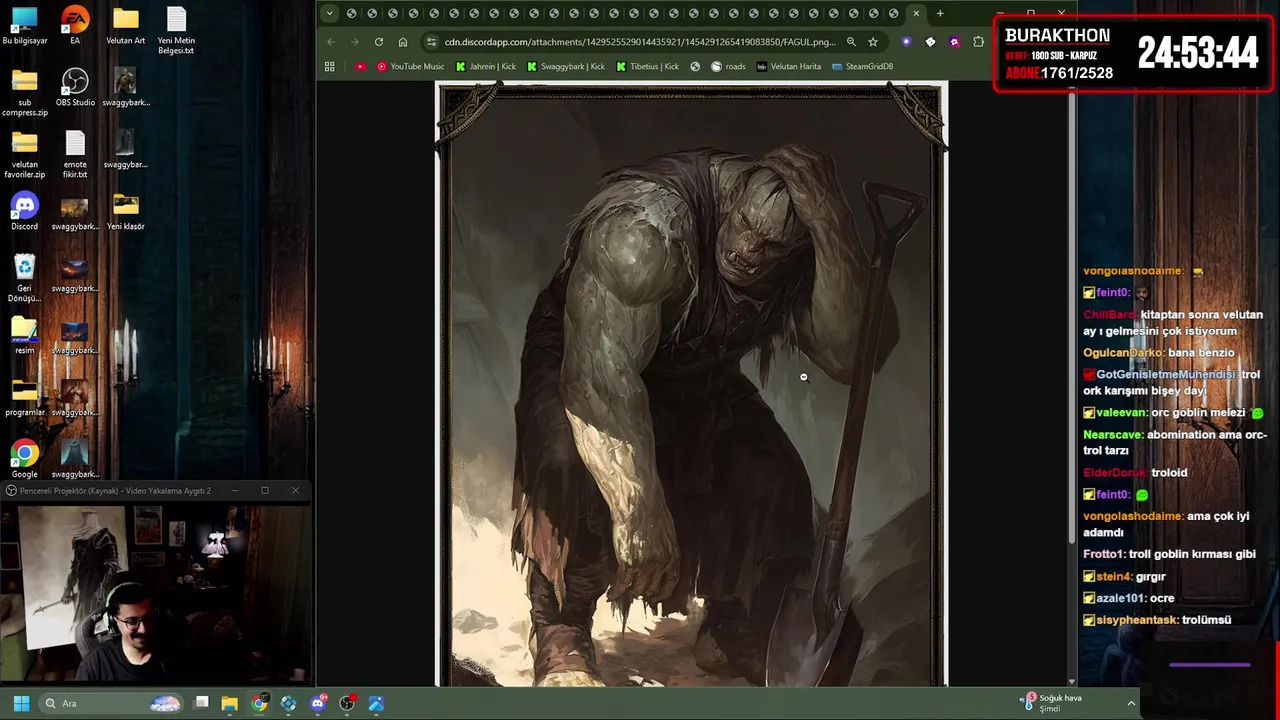Click the discordapp URL address bar
Image resolution: width=1280 pixels, height=720 pixels.
pos(640,42)
